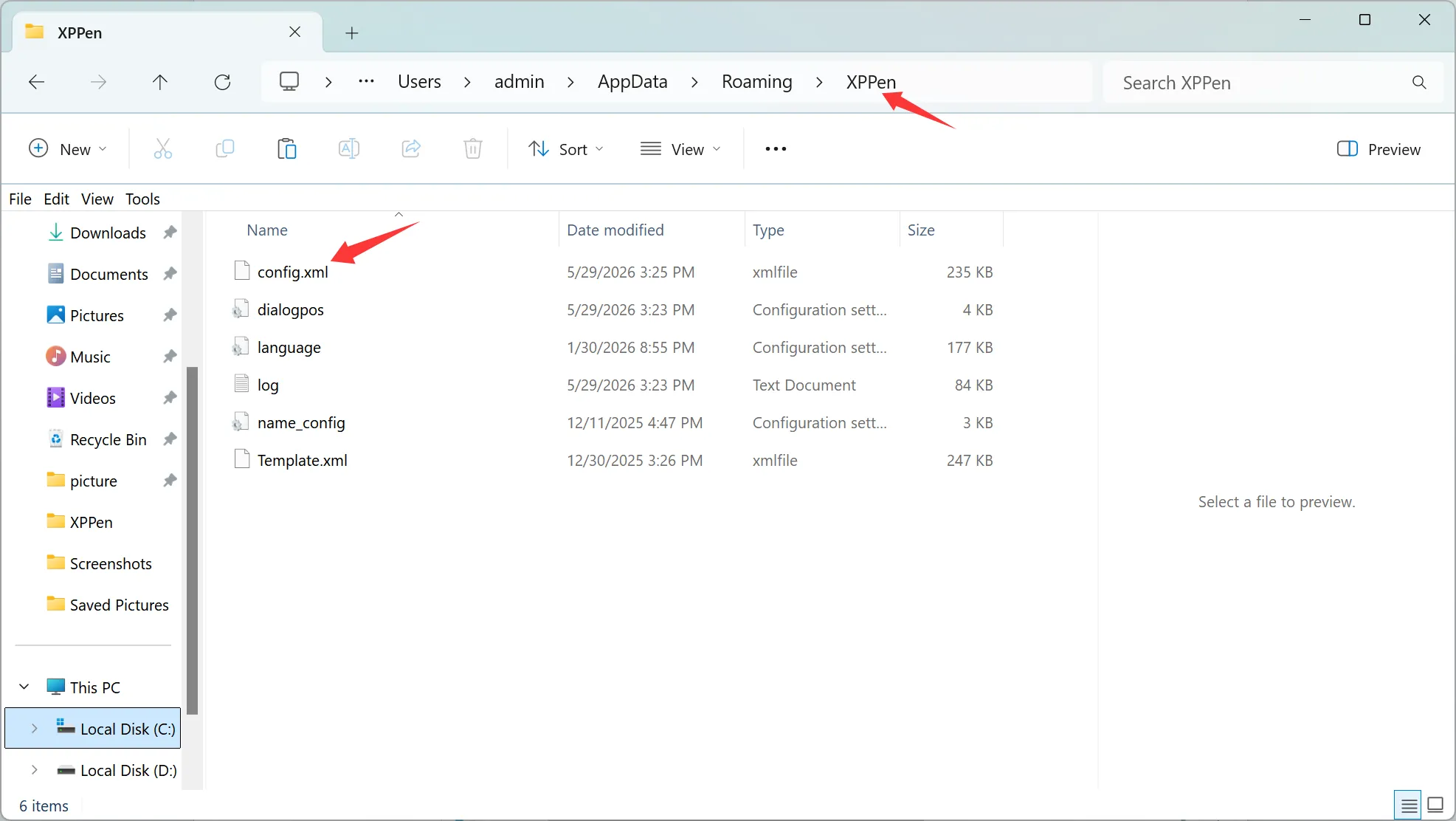
Task: Add a new tab with plus icon
Action: point(352,32)
